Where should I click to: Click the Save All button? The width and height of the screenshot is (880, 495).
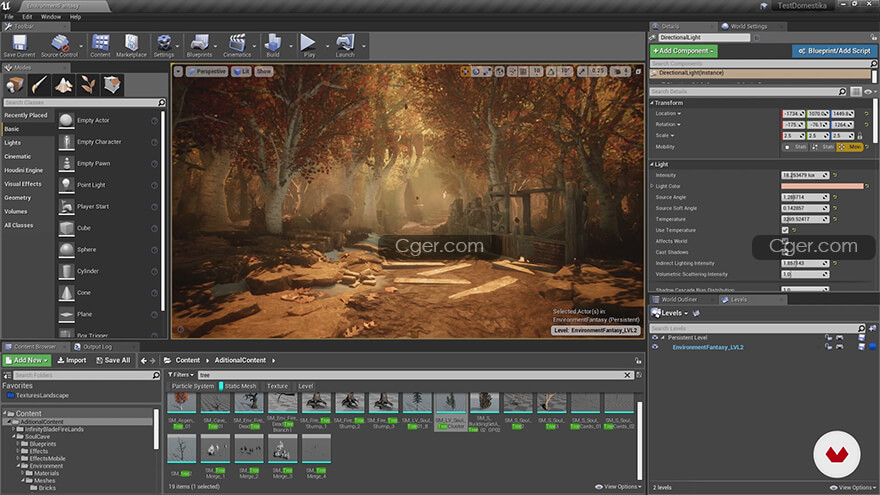[x=113, y=360]
